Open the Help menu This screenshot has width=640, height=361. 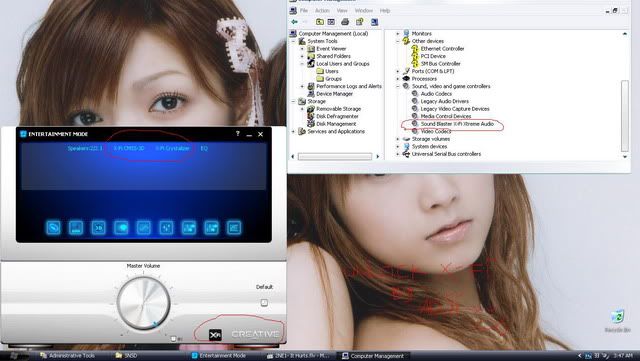385,11
